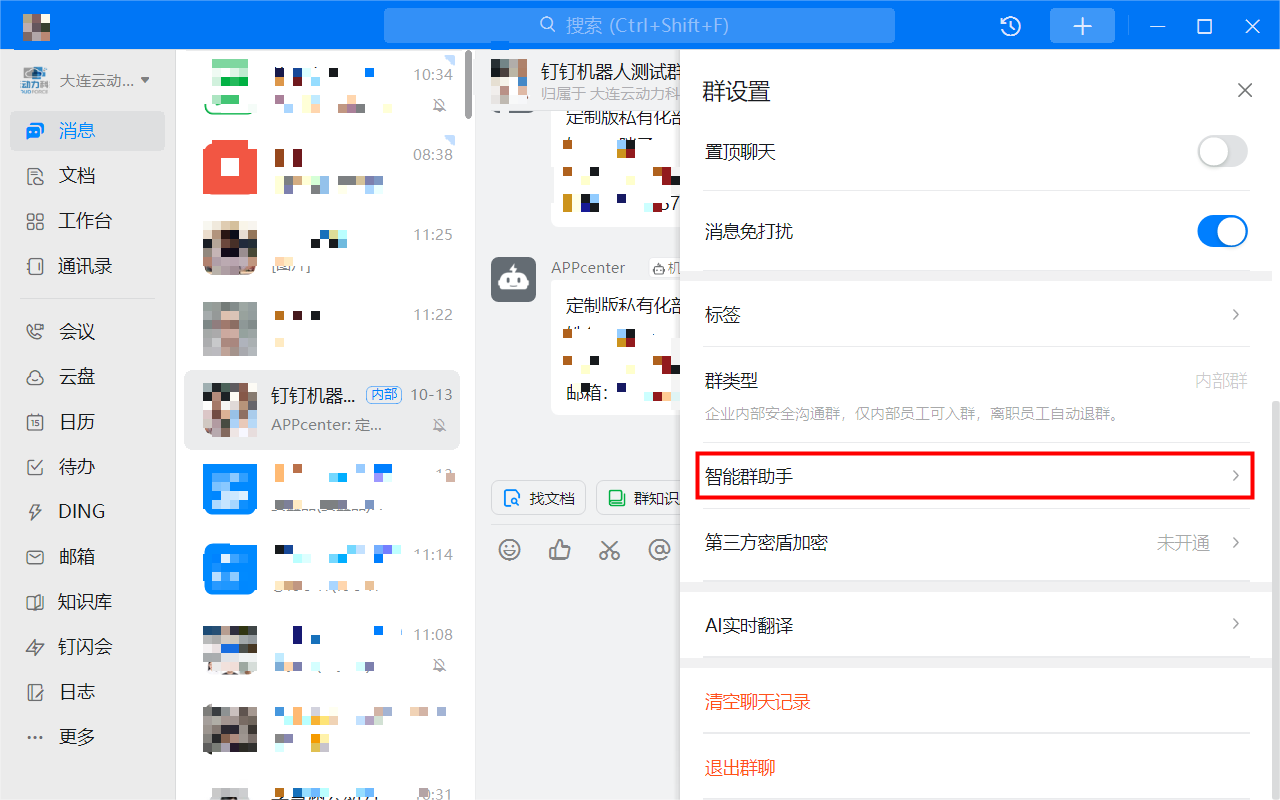
Task: Click the 钉闪会 icon in sidebar
Action: 35,647
